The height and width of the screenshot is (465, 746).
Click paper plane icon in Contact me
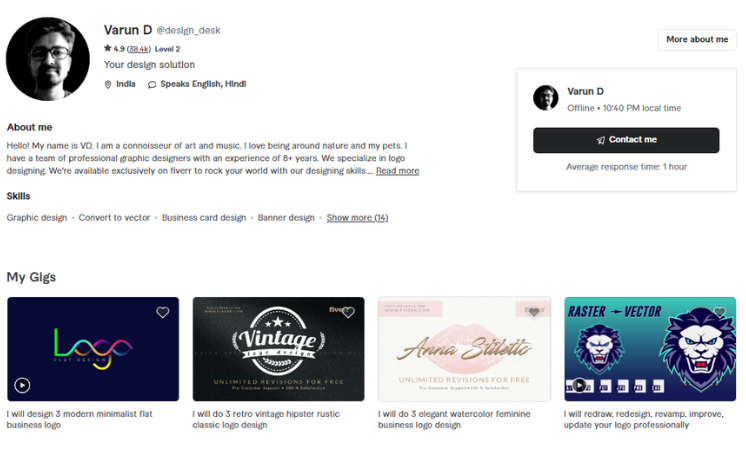tap(601, 140)
